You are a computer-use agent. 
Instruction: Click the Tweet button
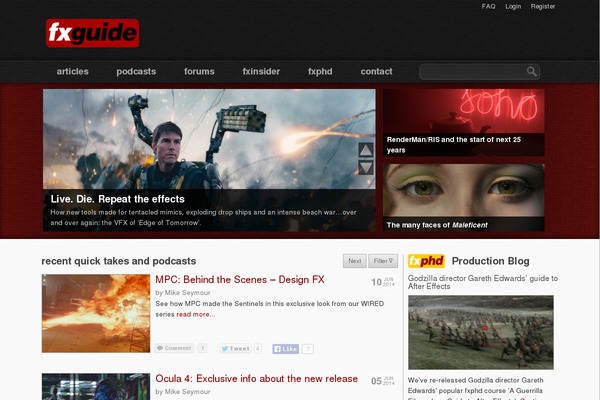tap(235, 348)
